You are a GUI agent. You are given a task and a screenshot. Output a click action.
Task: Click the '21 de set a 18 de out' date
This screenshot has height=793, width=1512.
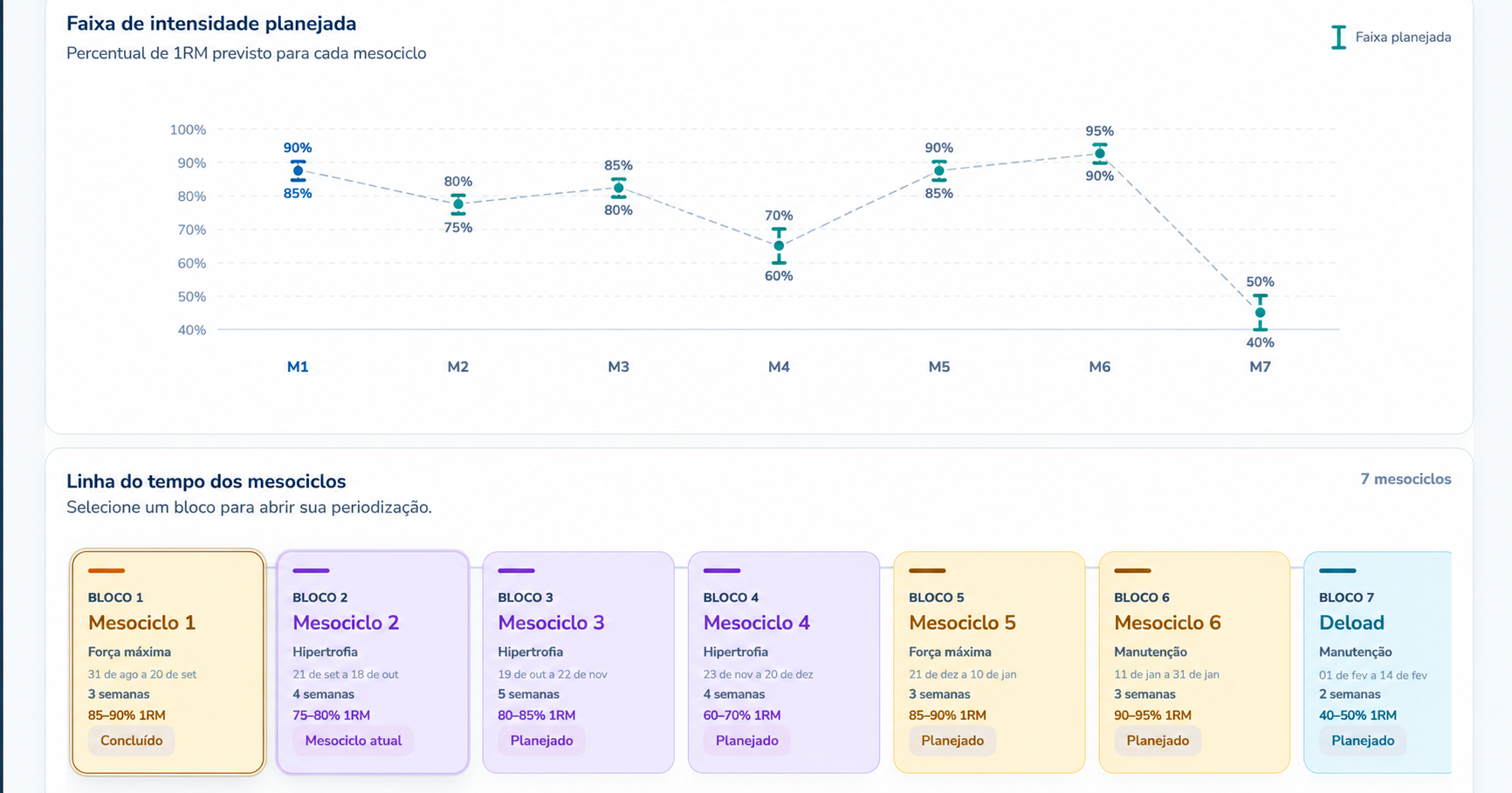pos(346,674)
